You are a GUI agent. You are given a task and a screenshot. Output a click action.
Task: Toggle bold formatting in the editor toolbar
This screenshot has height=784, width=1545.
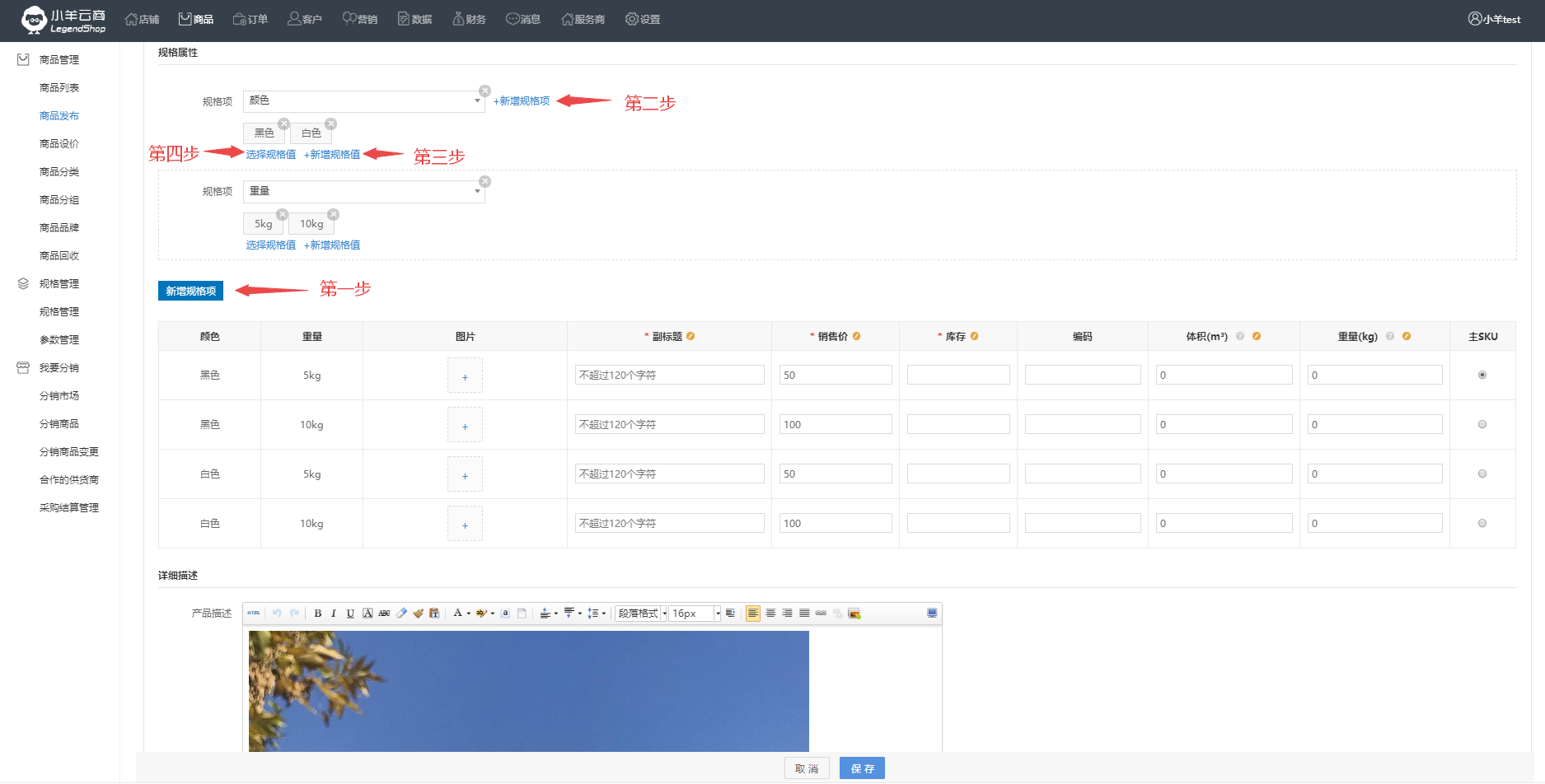click(317, 614)
